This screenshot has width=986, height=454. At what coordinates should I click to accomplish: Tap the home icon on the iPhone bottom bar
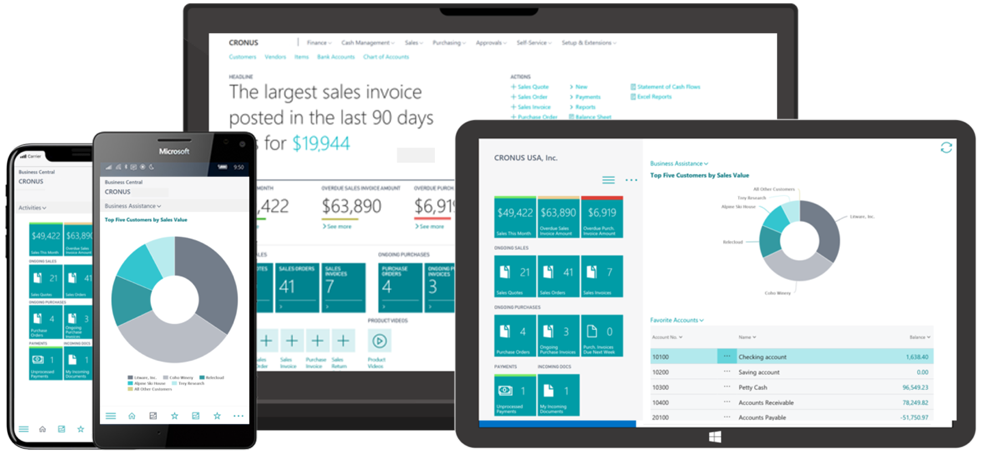click(x=42, y=429)
